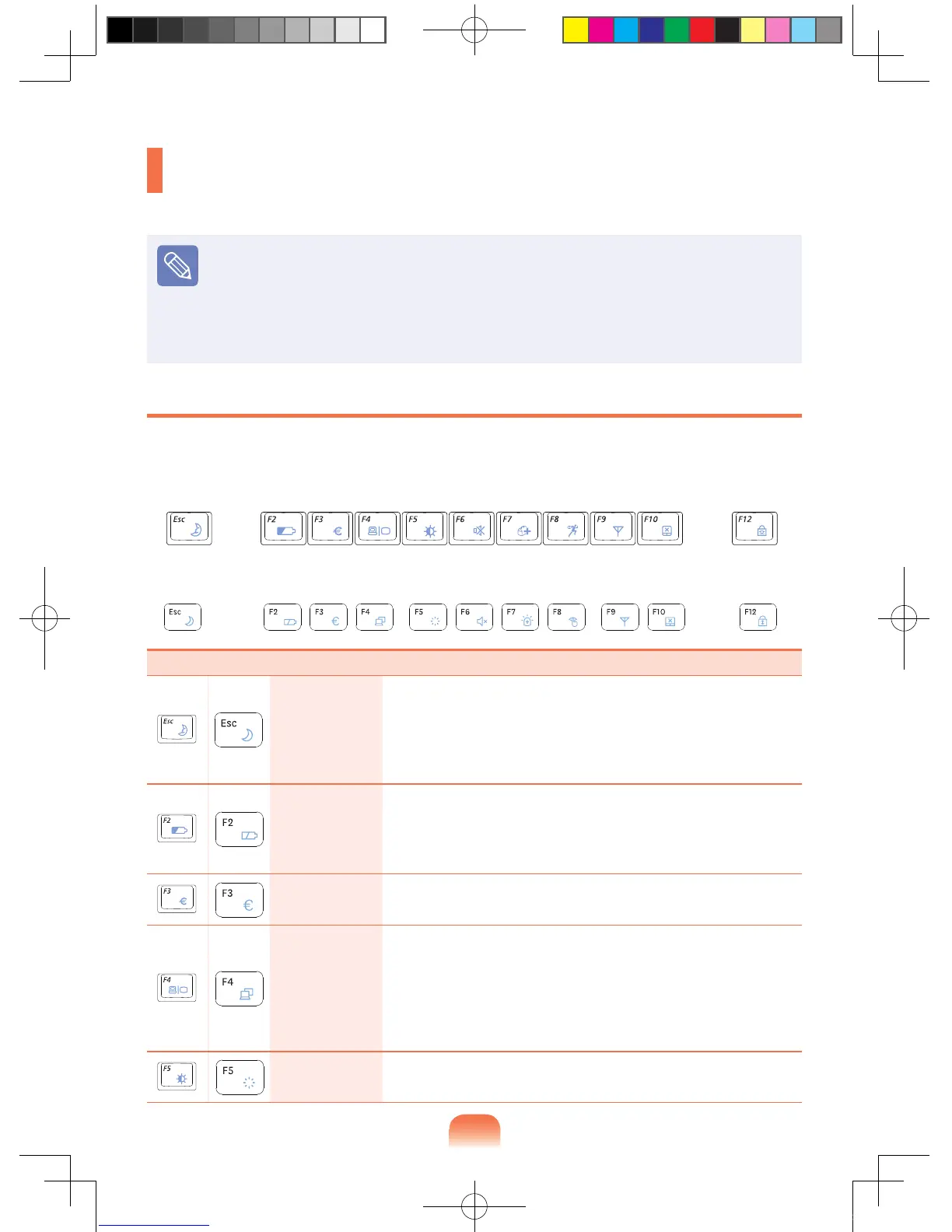The image size is (952, 1232).
Task: Choose the red color swatch
Action: coord(702,30)
